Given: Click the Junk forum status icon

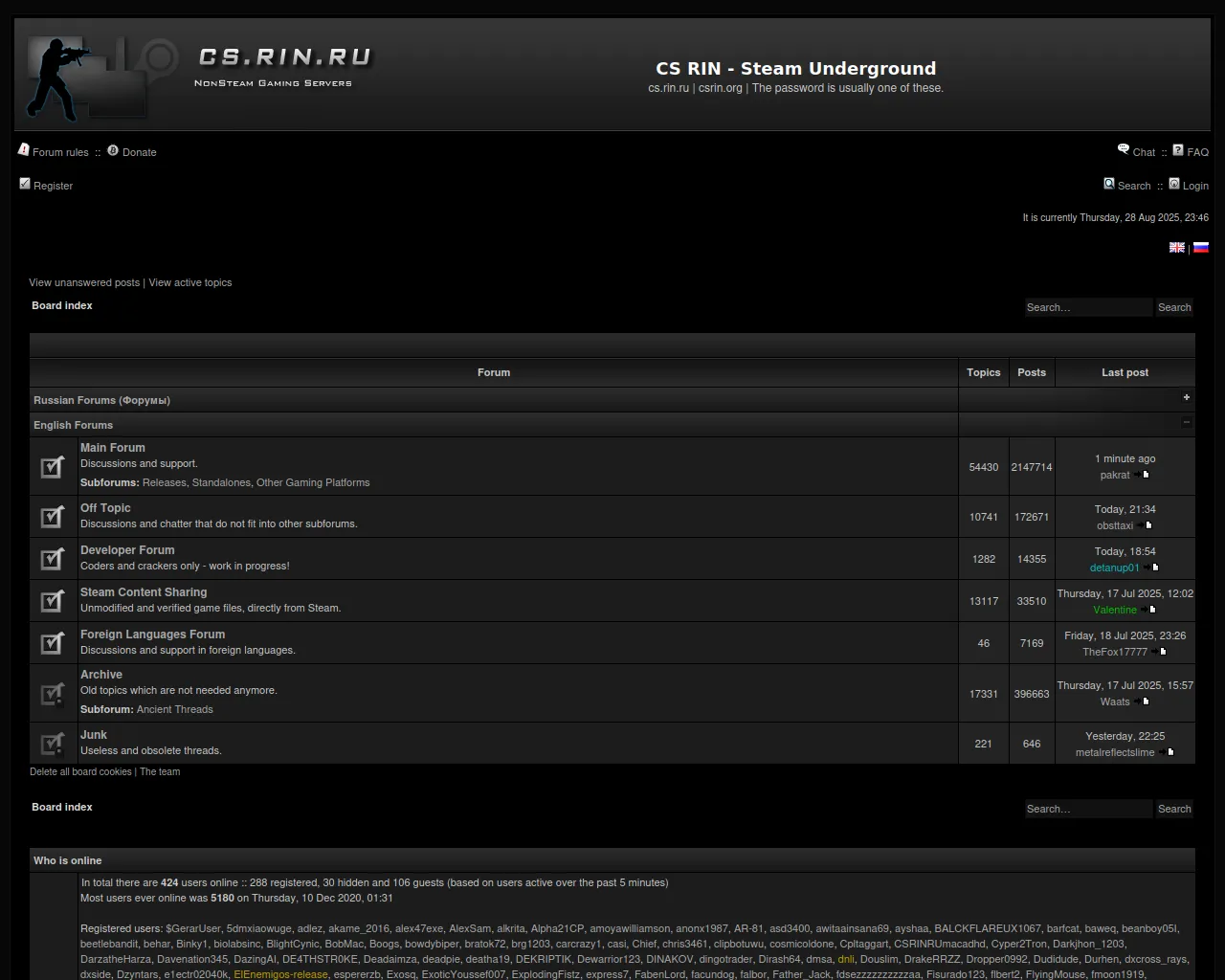Looking at the screenshot, I should pyautogui.click(x=54, y=744).
